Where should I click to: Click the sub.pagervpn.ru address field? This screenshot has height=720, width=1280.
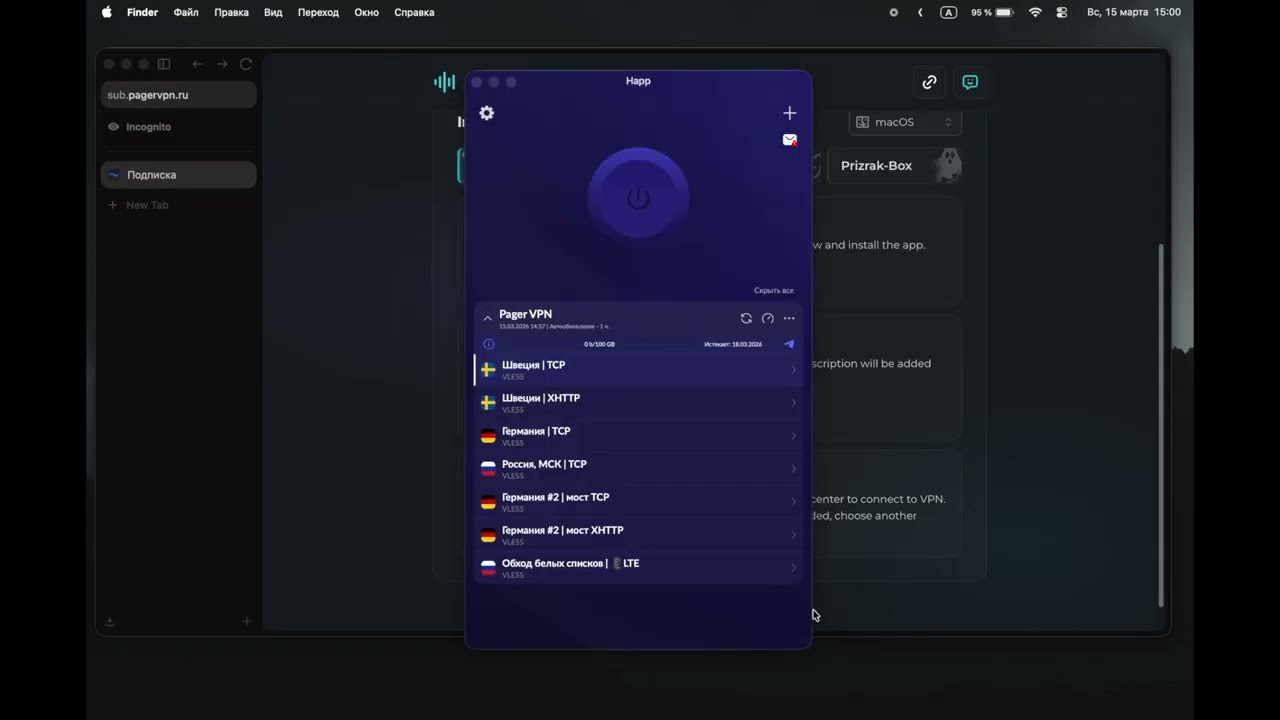[179, 95]
